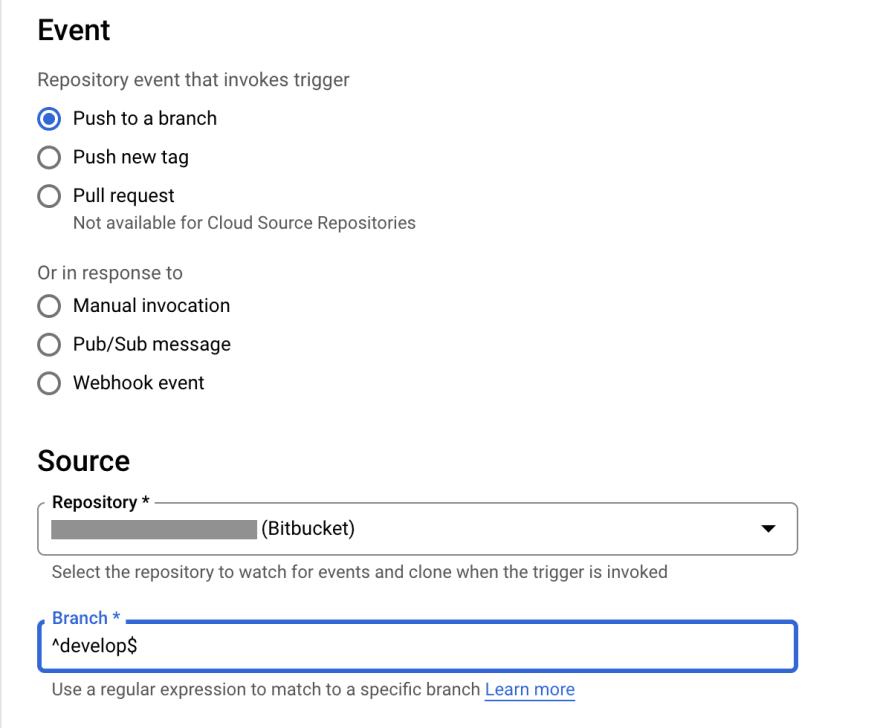Pick the Pub/Sub message radio button
This screenshot has height=728, width=880.
click(x=49, y=345)
